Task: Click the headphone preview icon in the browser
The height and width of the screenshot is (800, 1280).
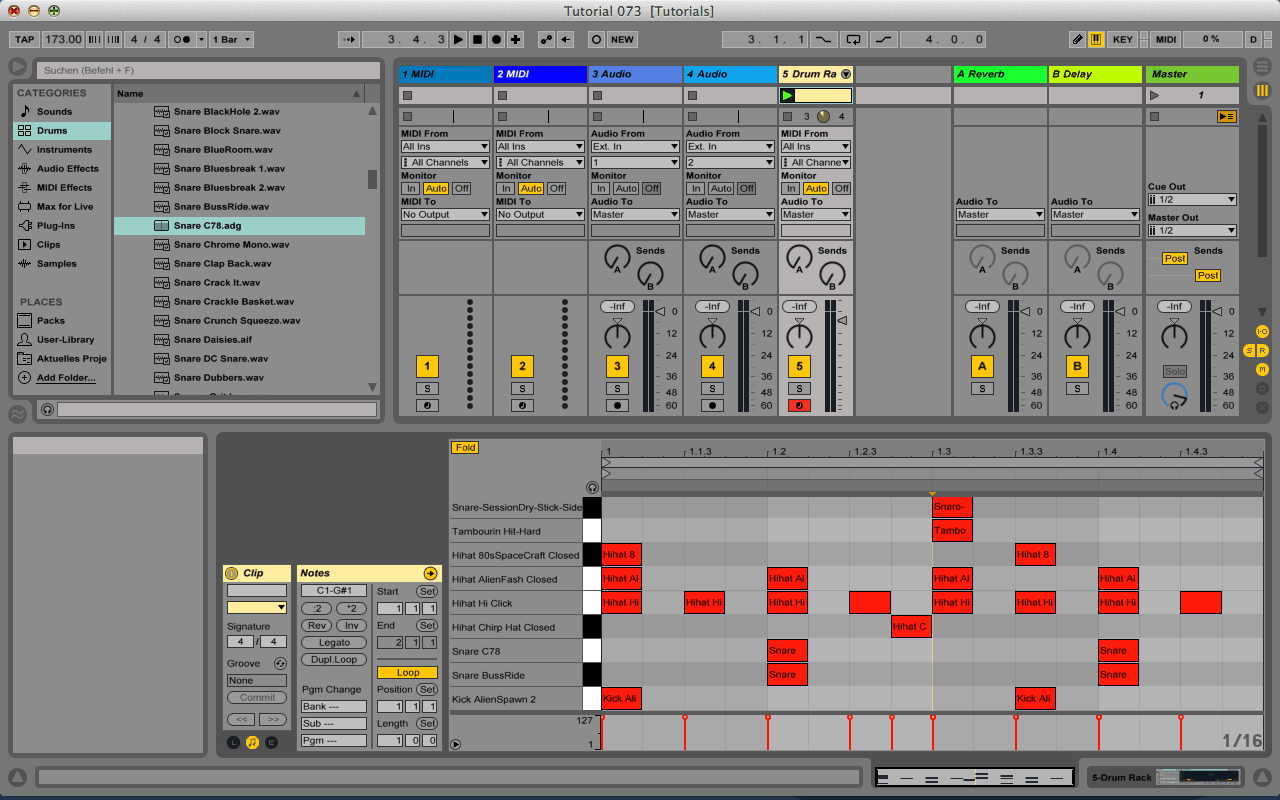Action: [x=47, y=409]
